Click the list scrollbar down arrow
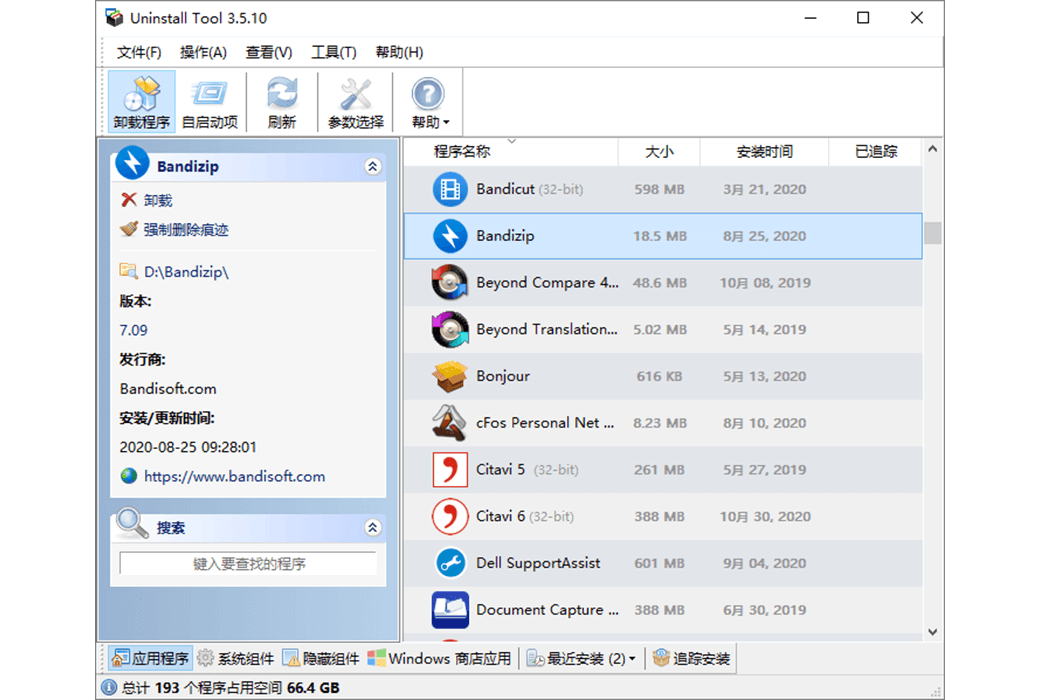Screen dimensions: 1040x700 point(933,632)
